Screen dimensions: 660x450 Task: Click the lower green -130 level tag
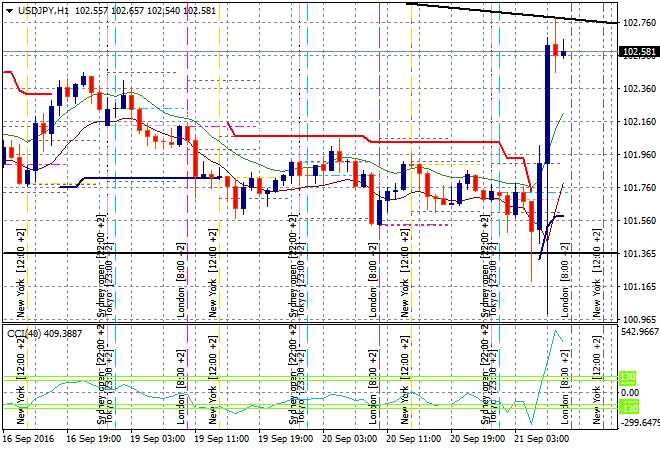(x=629, y=407)
